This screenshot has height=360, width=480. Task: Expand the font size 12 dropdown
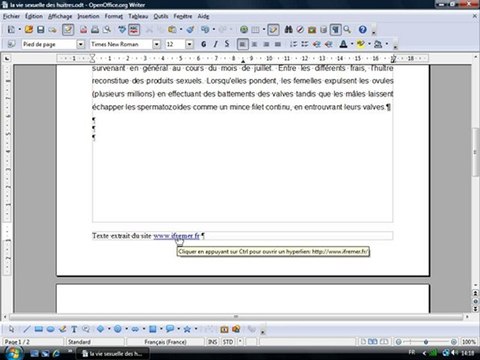point(189,44)
